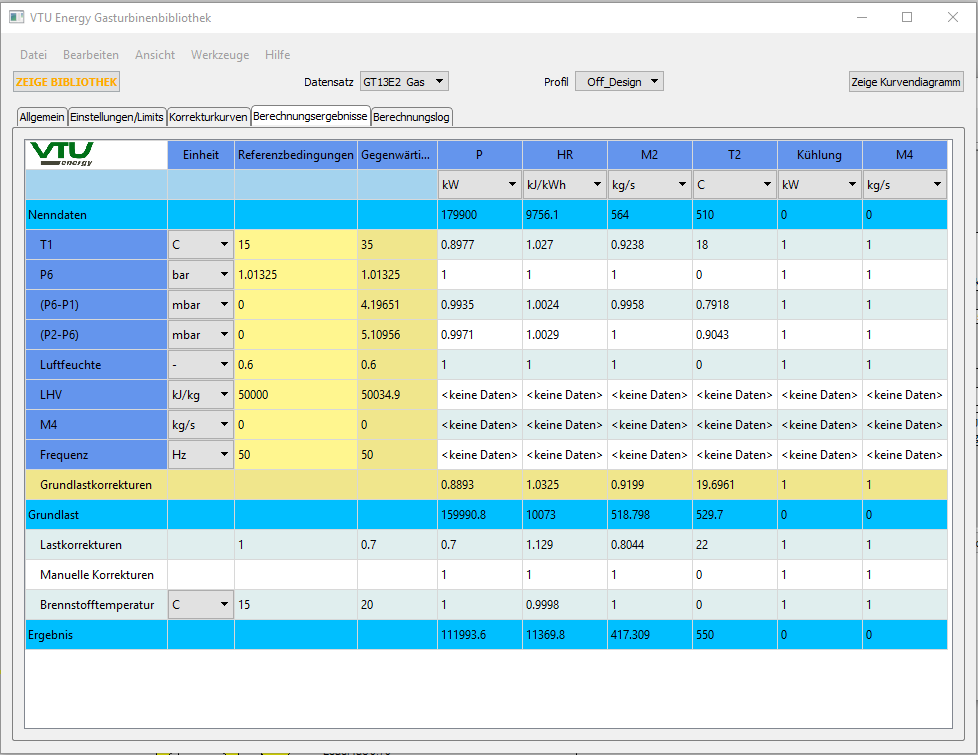
Task: Open the Datensatz GT13E2 Gas dropdown
Action: pos(404,82)
